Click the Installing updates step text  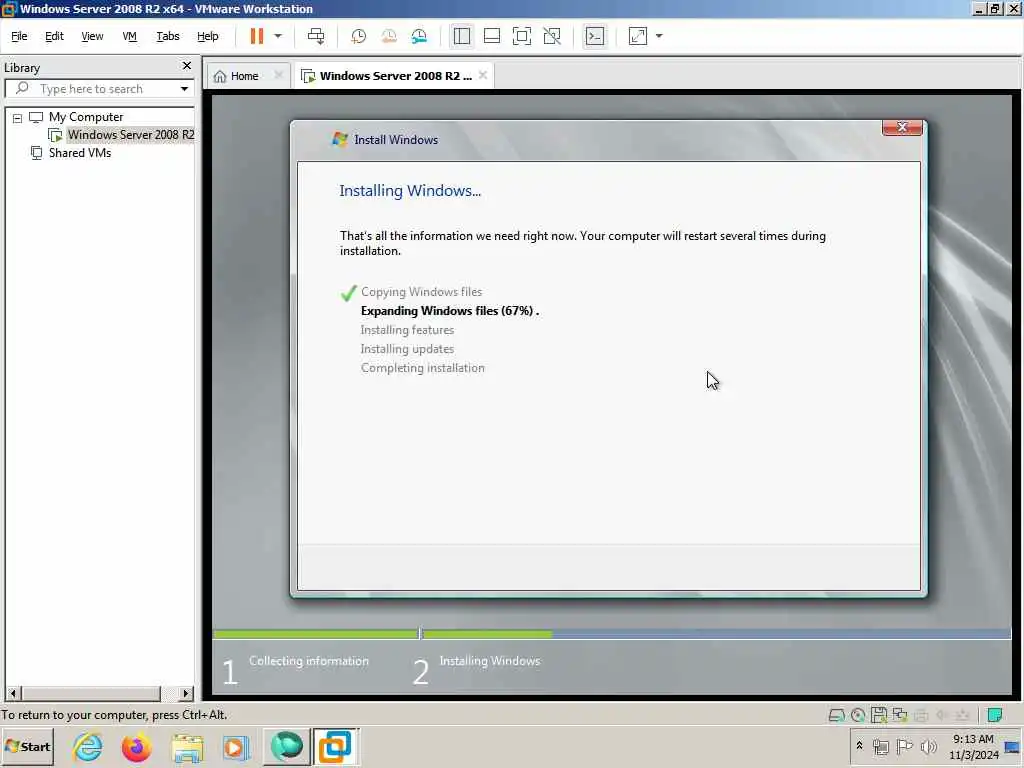point(408,349)
